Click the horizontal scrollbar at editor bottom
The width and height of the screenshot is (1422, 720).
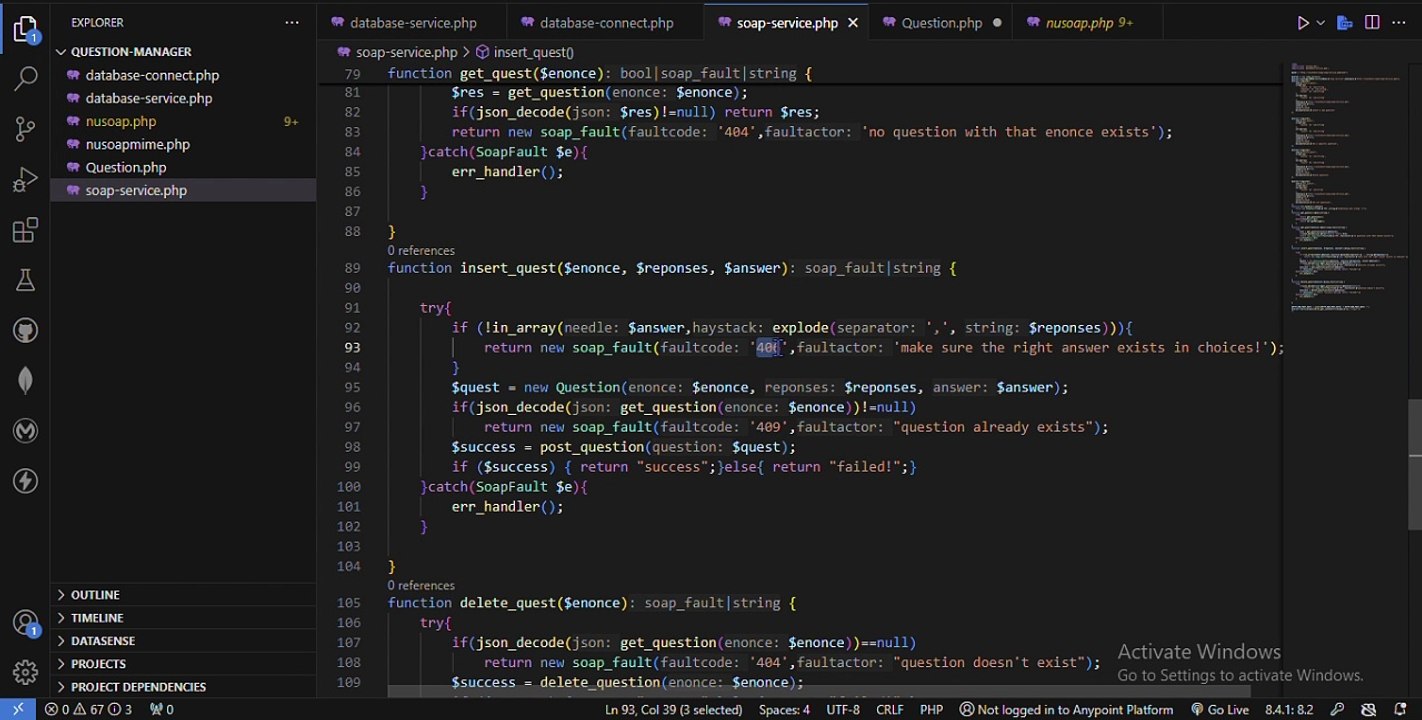(818, 692)
